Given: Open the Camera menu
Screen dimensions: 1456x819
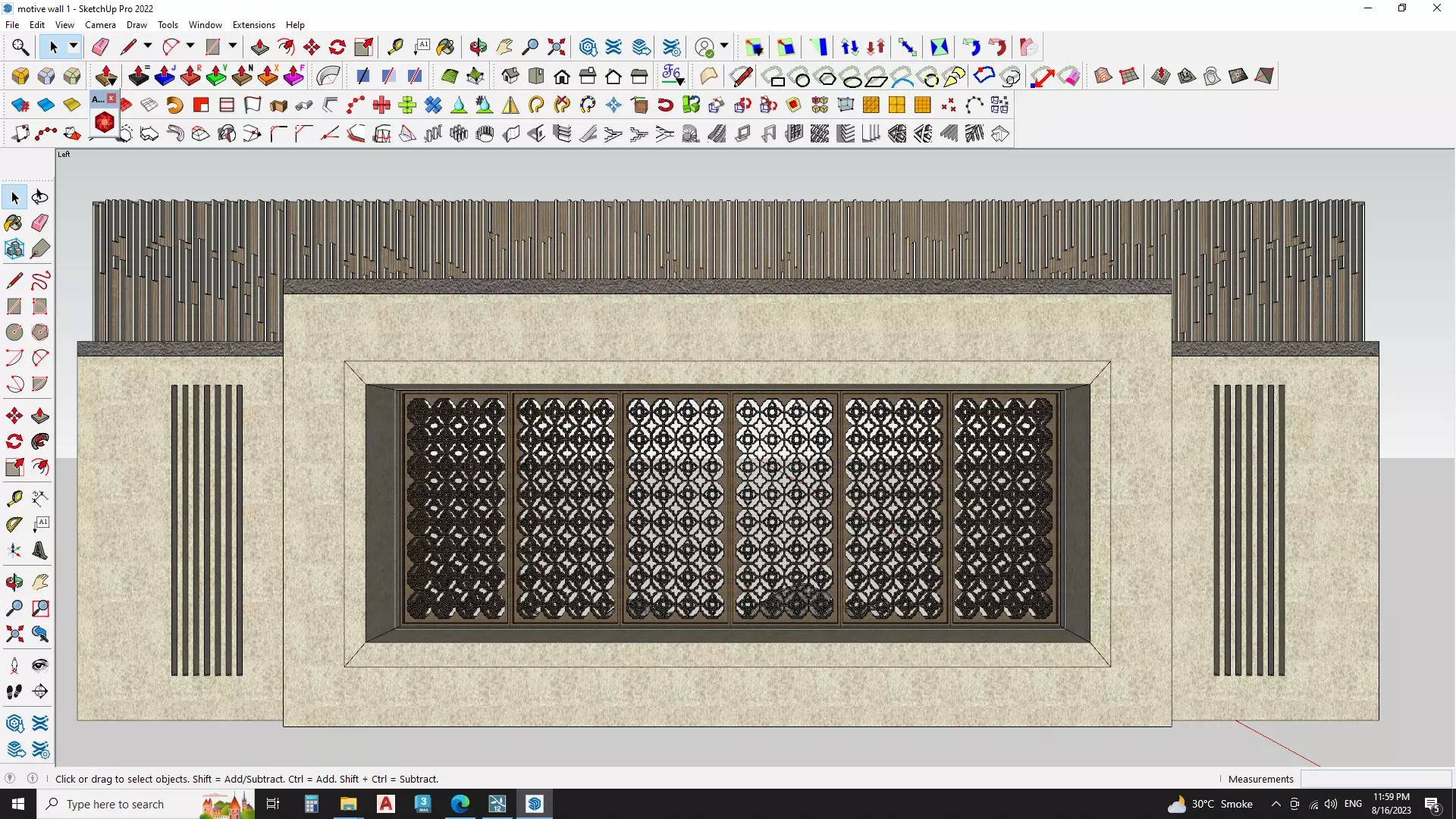Looking at the screenshot, I should [100, 25].
